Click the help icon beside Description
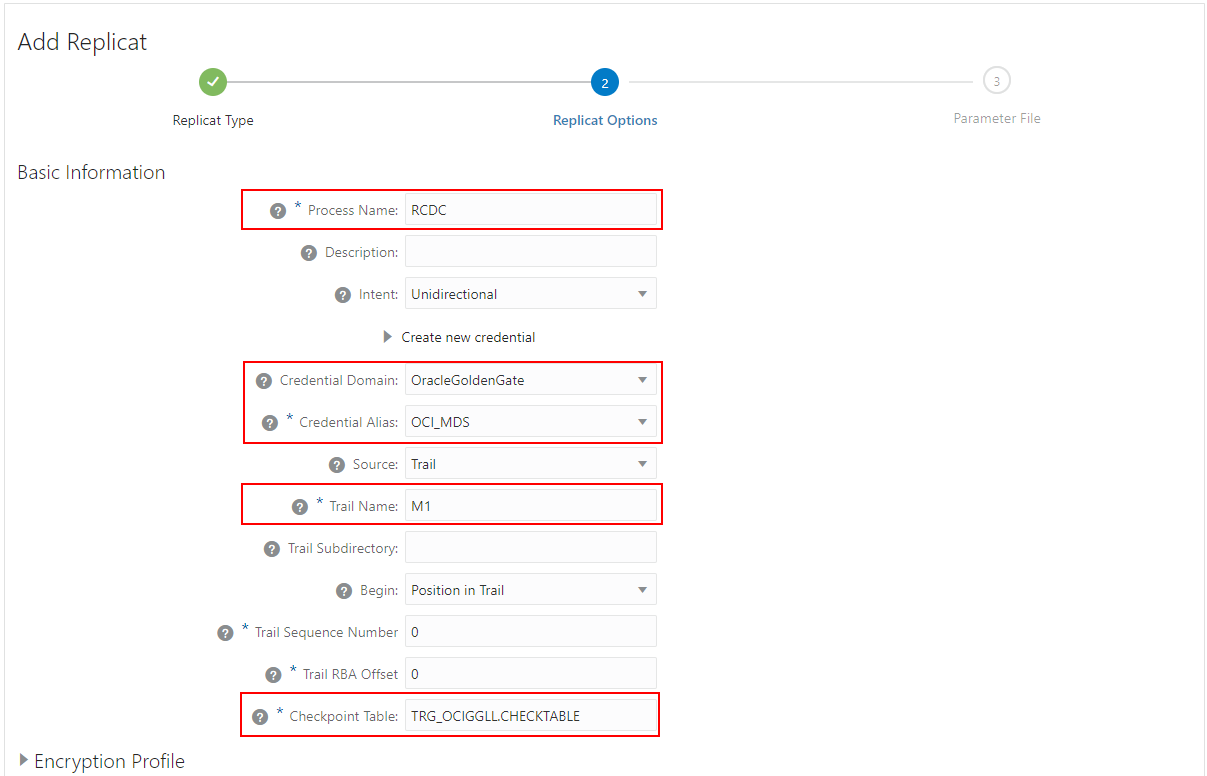 click(309, 253)
